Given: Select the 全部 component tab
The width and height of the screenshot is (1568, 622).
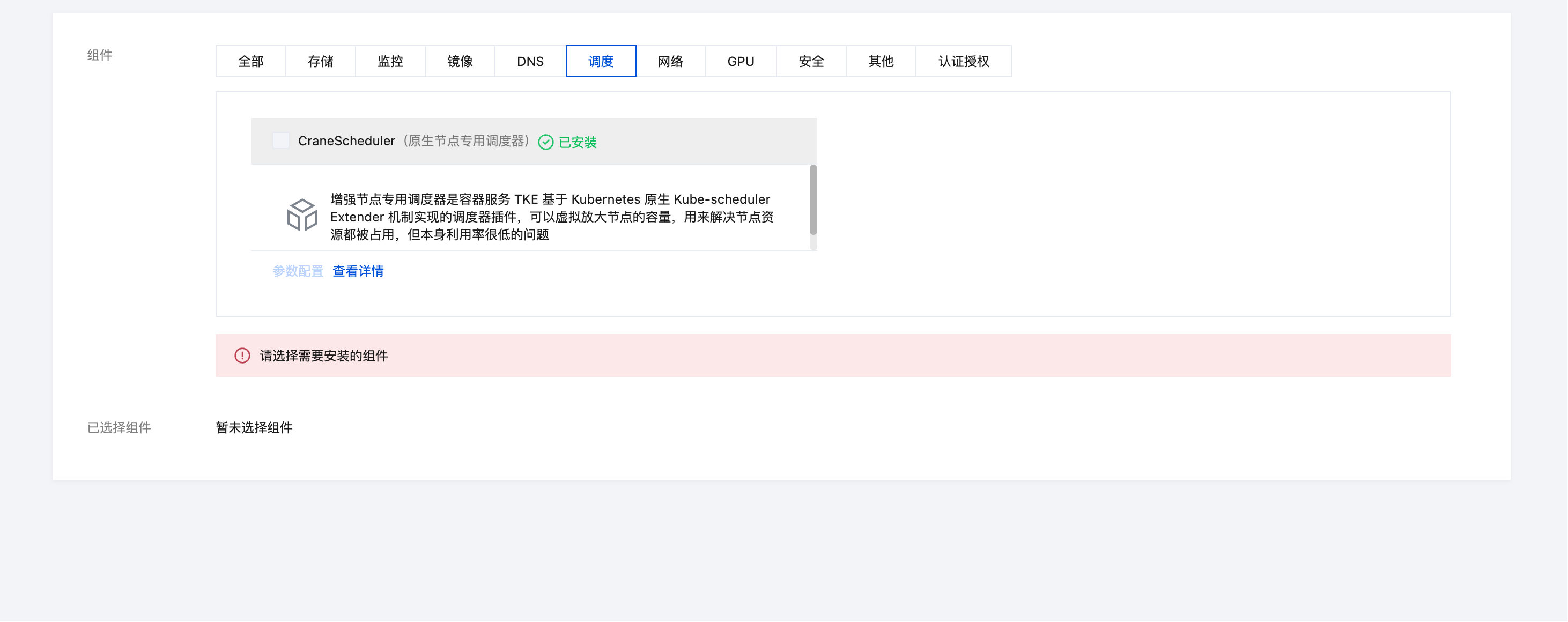Looking at the screenshot, I should (251, 62).
